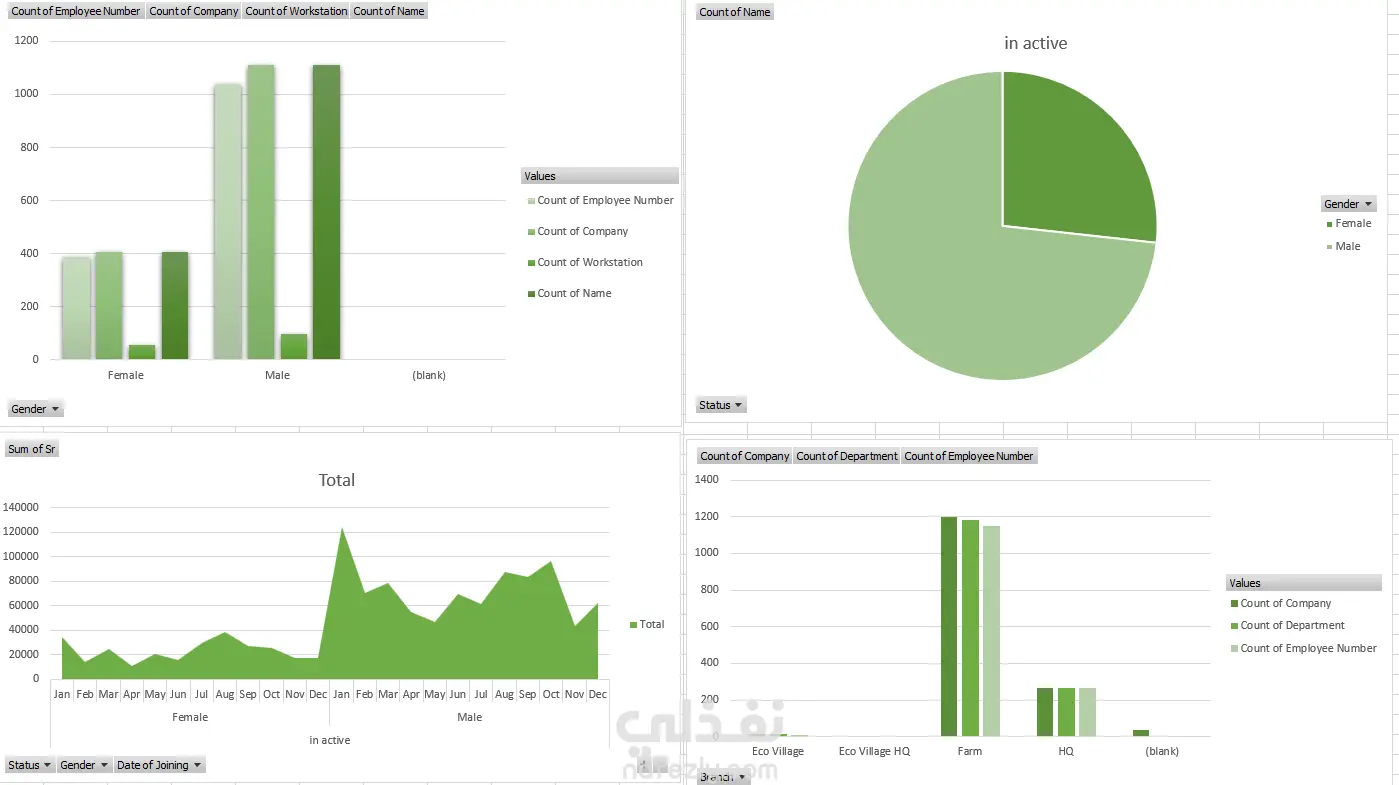Select the tallest Farm bar in the branch chart
1399x785 pixels.
pyautogui.click(x=949, y=626)
